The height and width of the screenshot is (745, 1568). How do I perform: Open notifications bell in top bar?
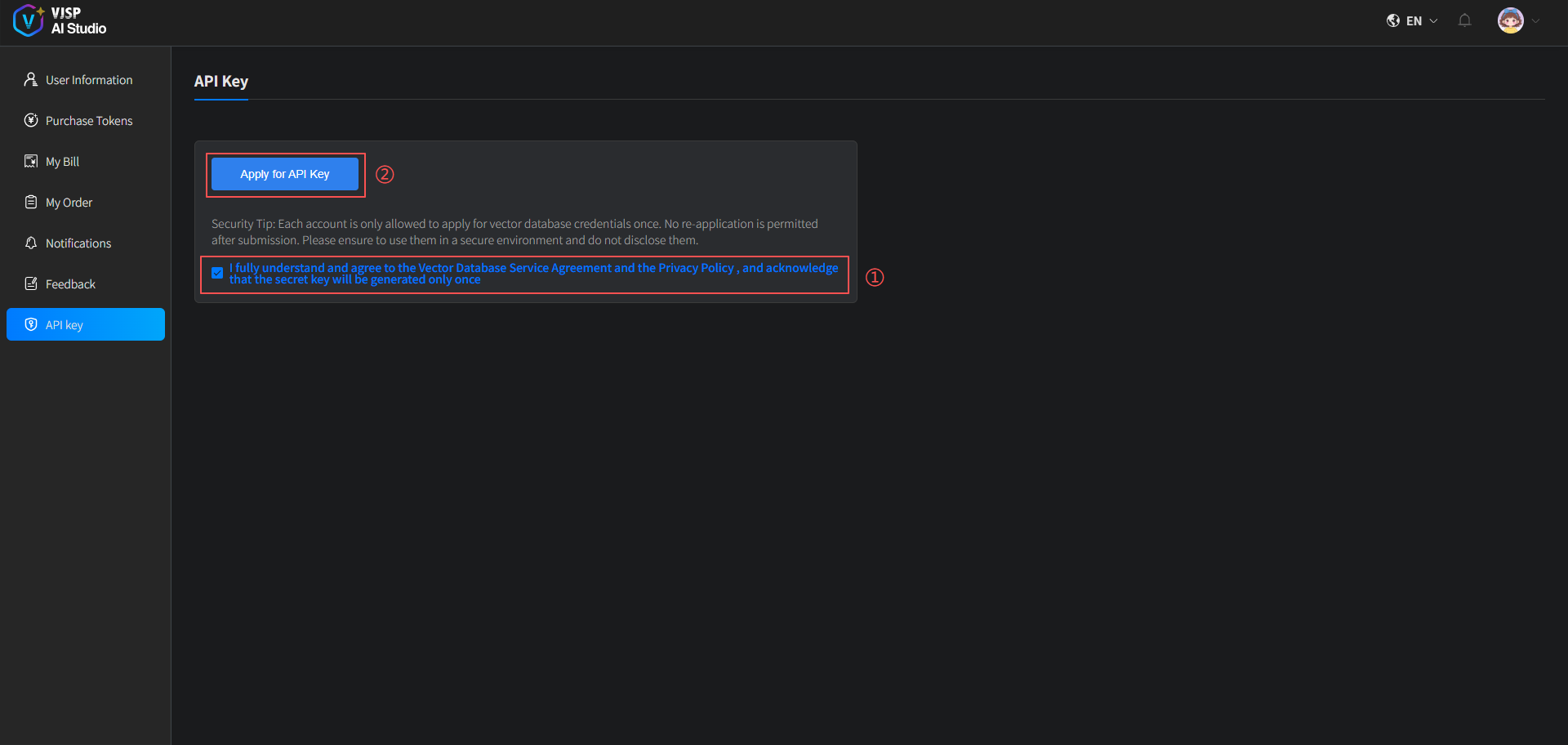click(1464, 21)
